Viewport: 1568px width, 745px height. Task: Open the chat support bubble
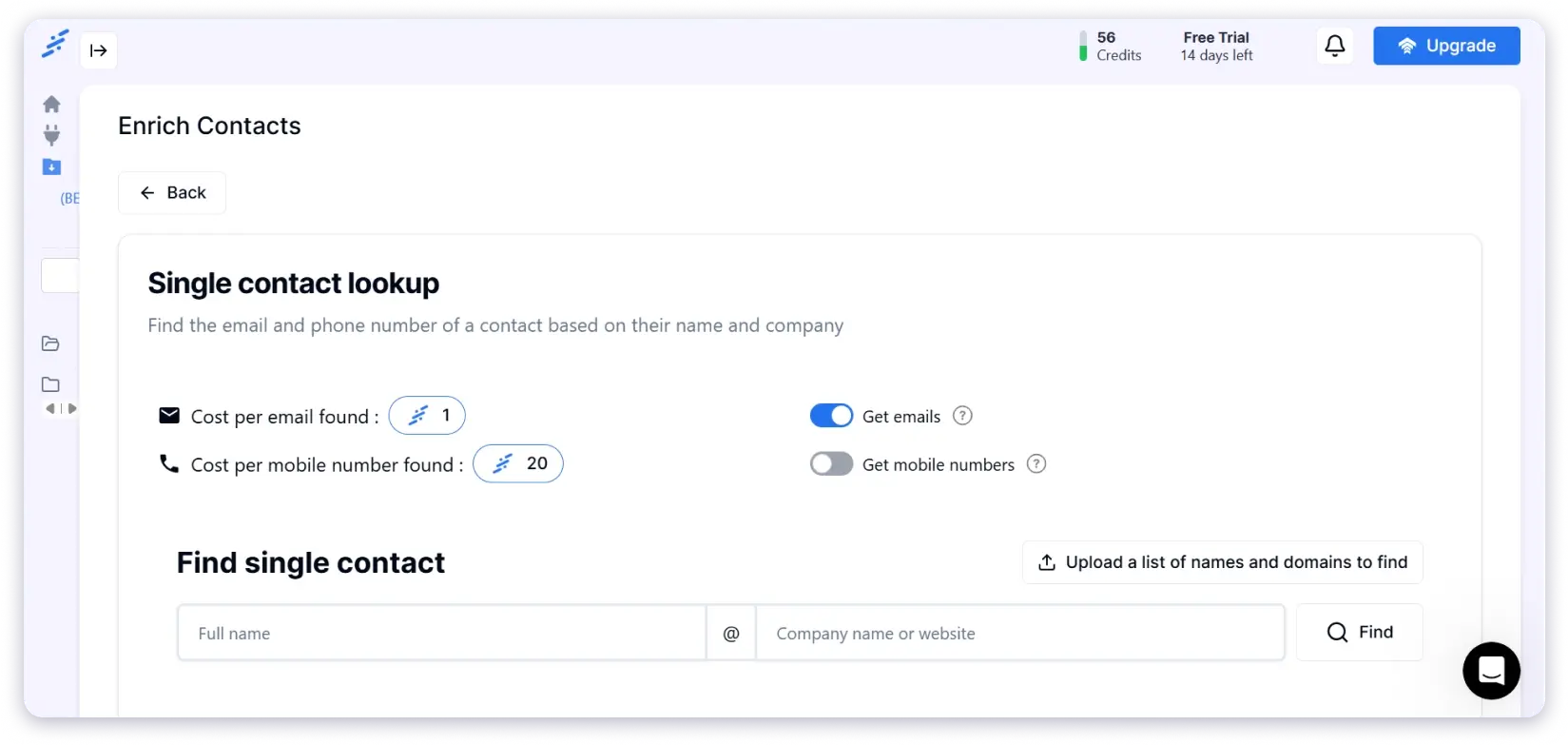point(1491,671)
